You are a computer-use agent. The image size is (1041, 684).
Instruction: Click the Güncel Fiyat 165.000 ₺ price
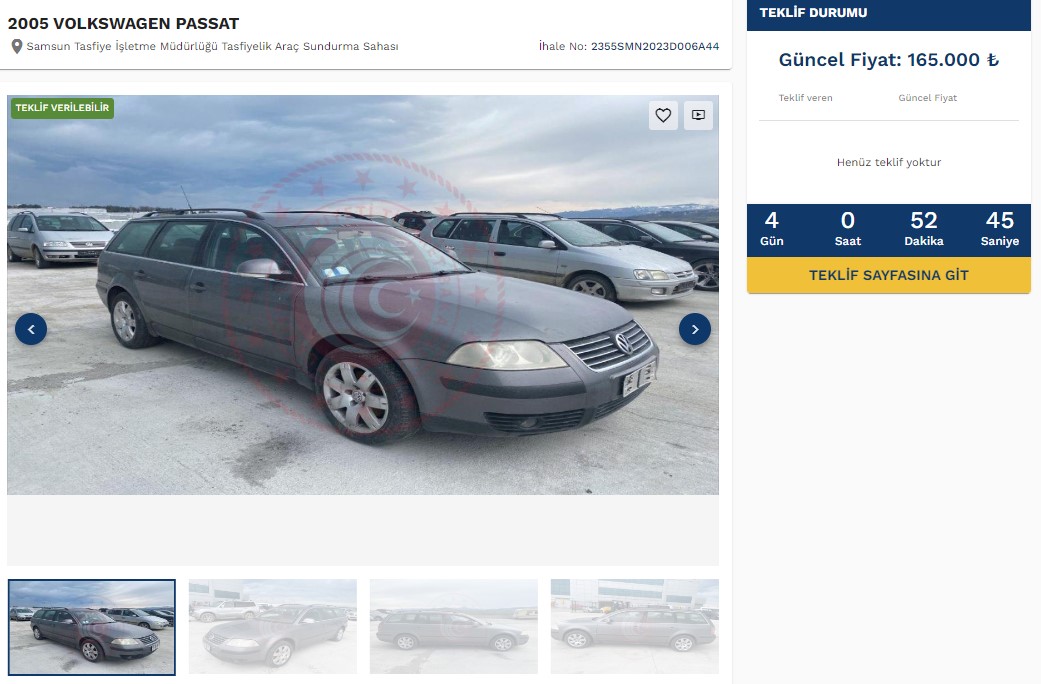click(x=888, y=60)
